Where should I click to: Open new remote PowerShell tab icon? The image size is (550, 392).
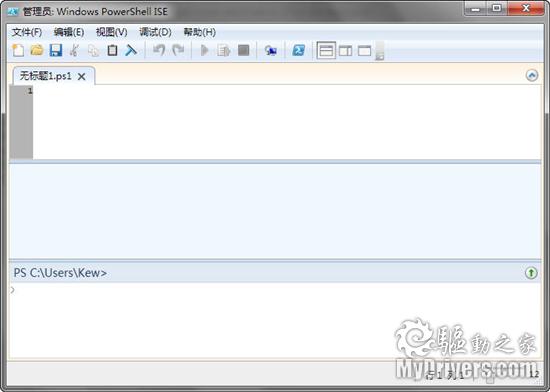point(270,51)
